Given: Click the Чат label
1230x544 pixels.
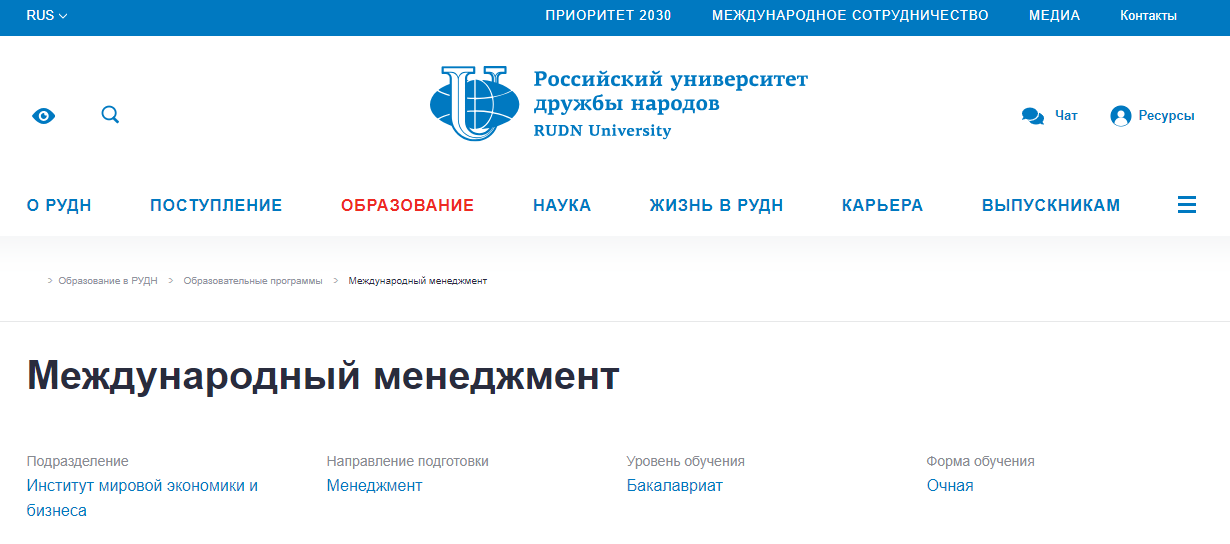Looking at the screenshot, I should [1066, 116].
